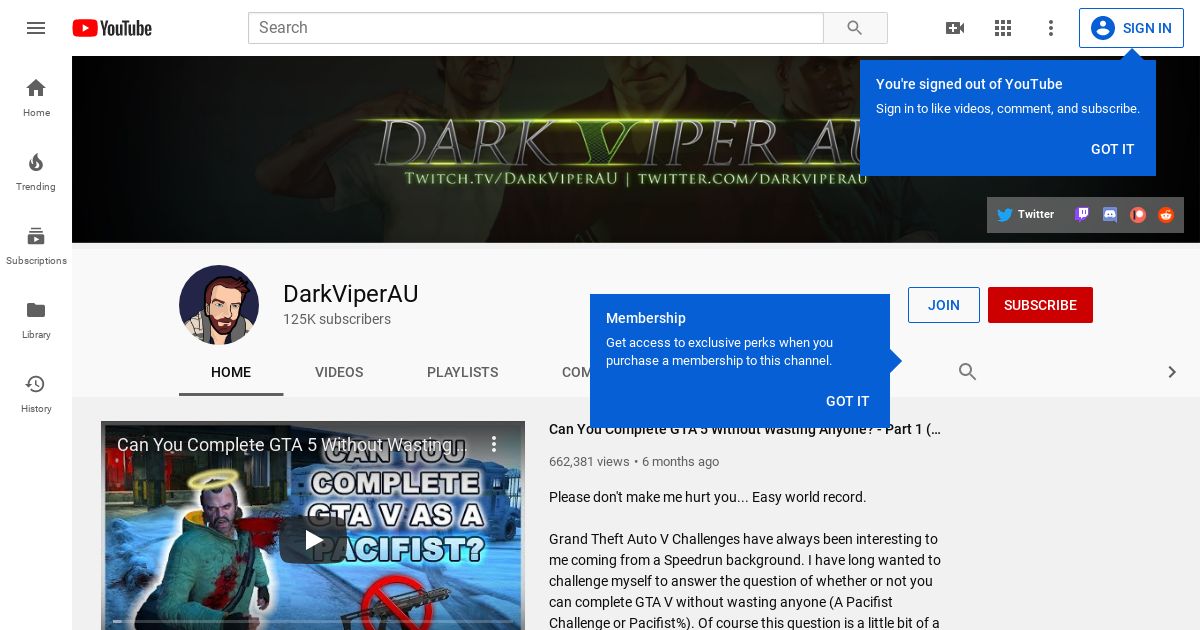Show more channel tabs with right chevron
Screen dimensions: 1200x630
click(x=1172, y=372)
